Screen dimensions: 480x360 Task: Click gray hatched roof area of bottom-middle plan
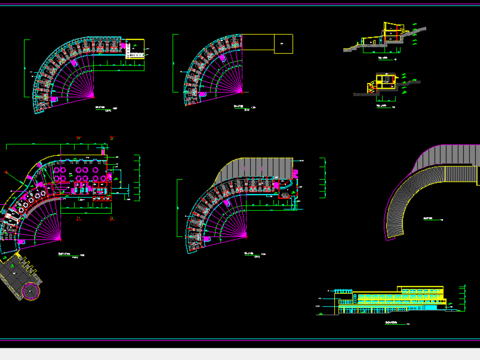255,168
